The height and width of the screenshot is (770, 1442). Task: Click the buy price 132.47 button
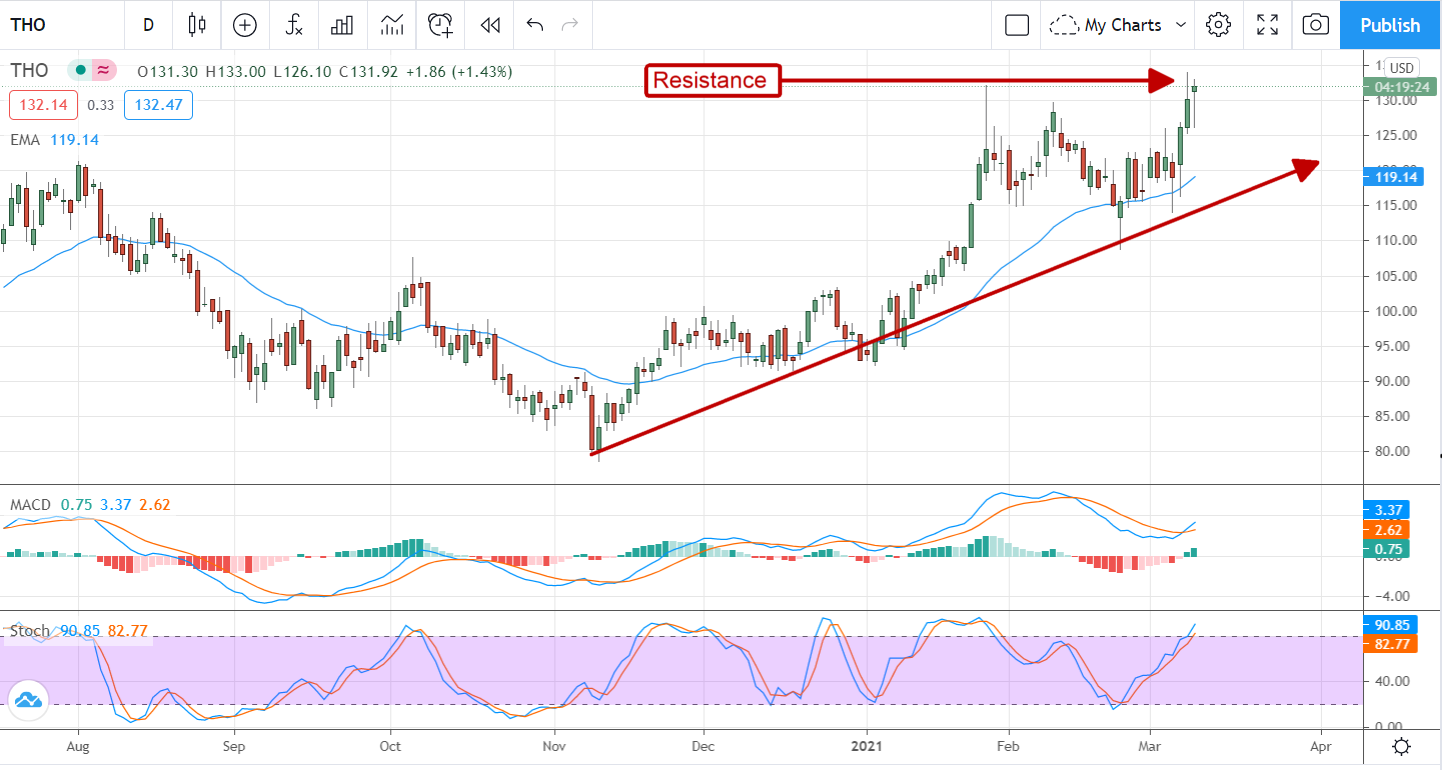tap(158, 104)
